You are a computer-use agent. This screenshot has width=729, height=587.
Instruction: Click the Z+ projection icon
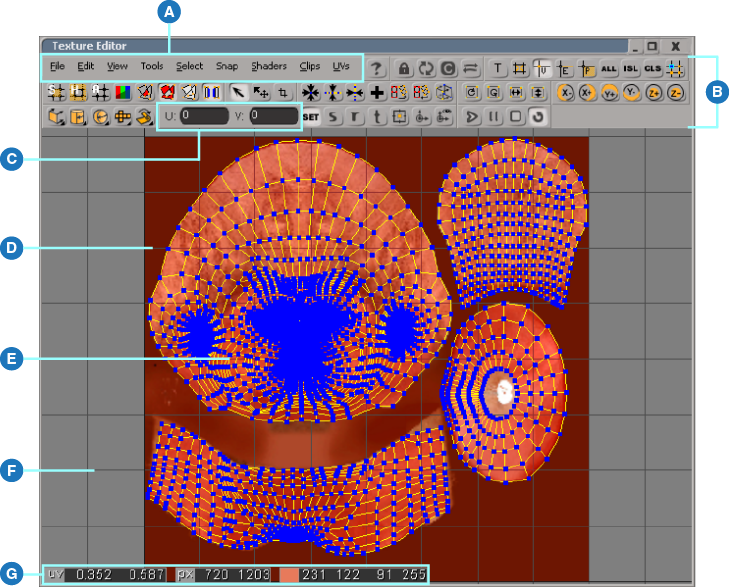click(654, 92)
